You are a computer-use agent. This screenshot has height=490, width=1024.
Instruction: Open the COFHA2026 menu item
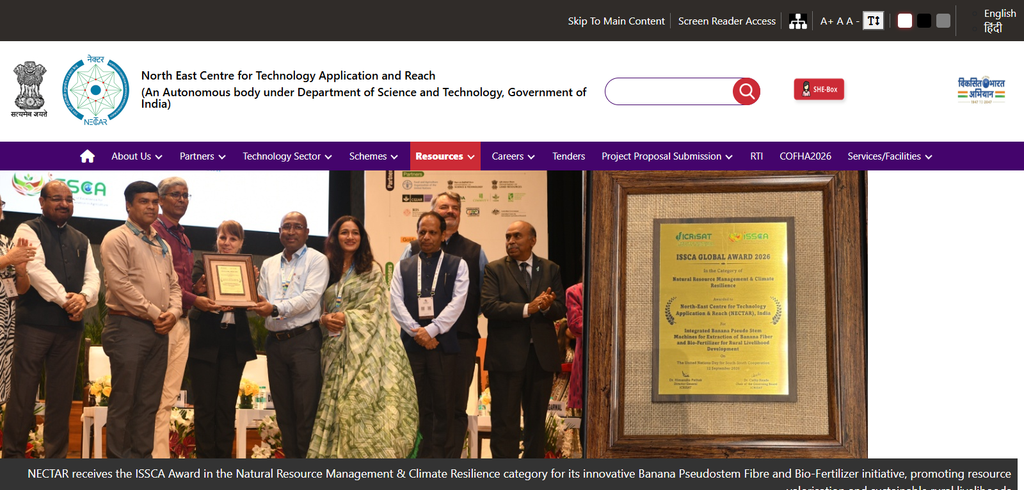[x=805, y=156]
